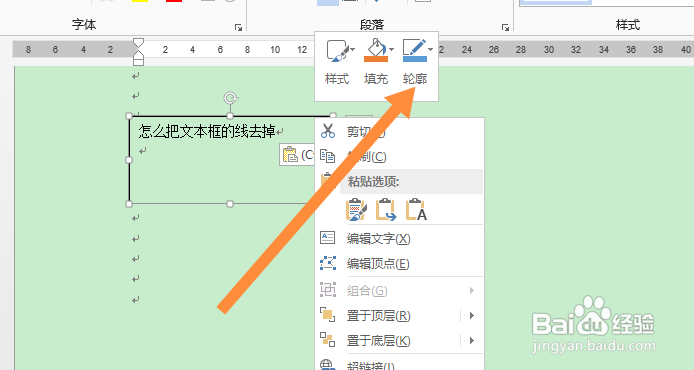Click the copy pages icon
694x370 pixels.
(328, 156)
